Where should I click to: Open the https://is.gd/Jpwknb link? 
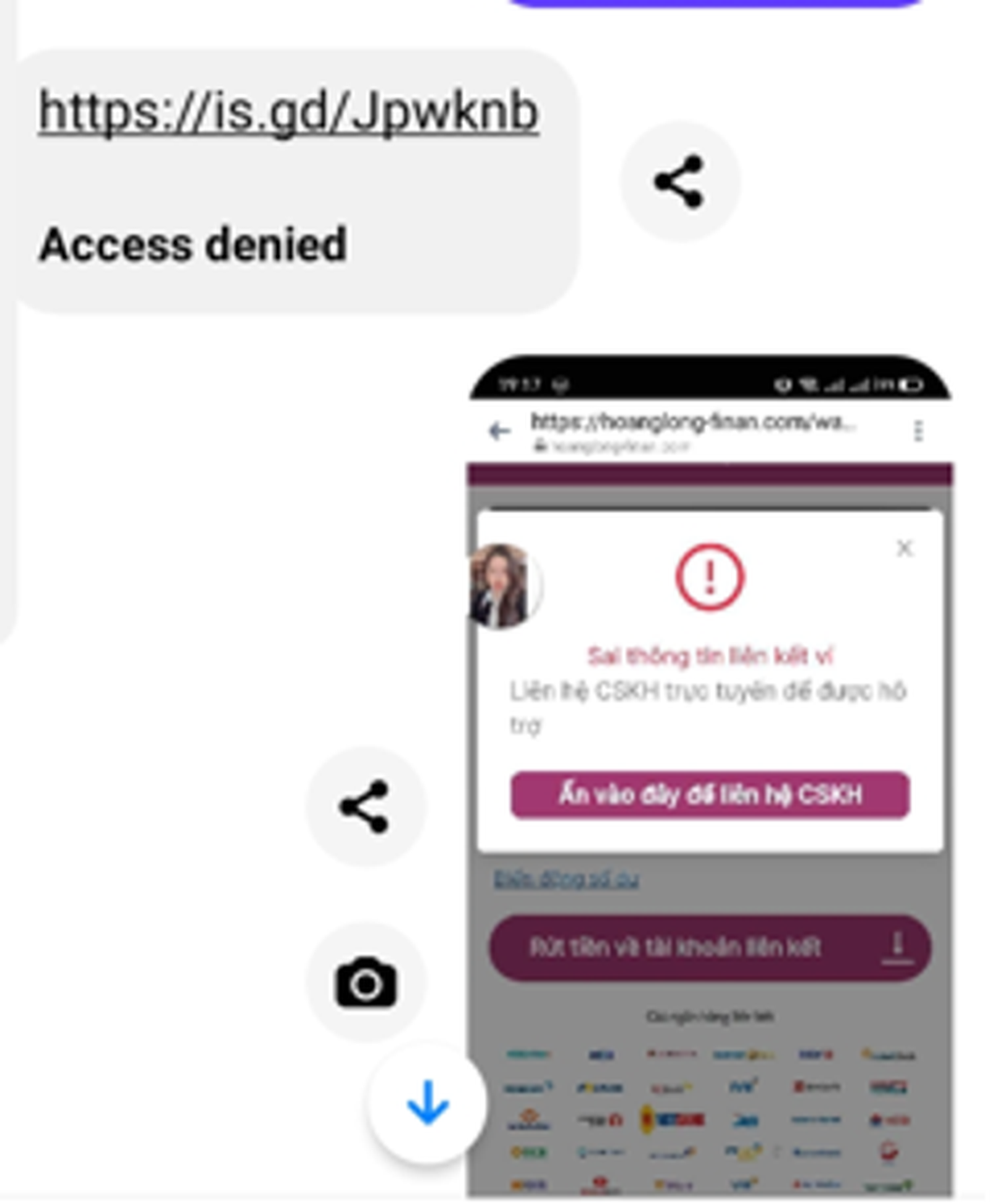tap(288, 111)
